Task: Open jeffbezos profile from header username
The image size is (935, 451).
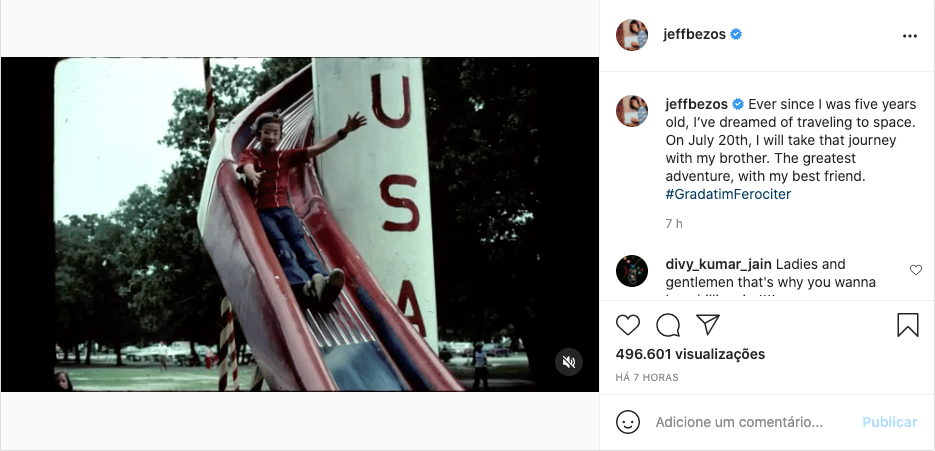Action: tap(694, 35)
